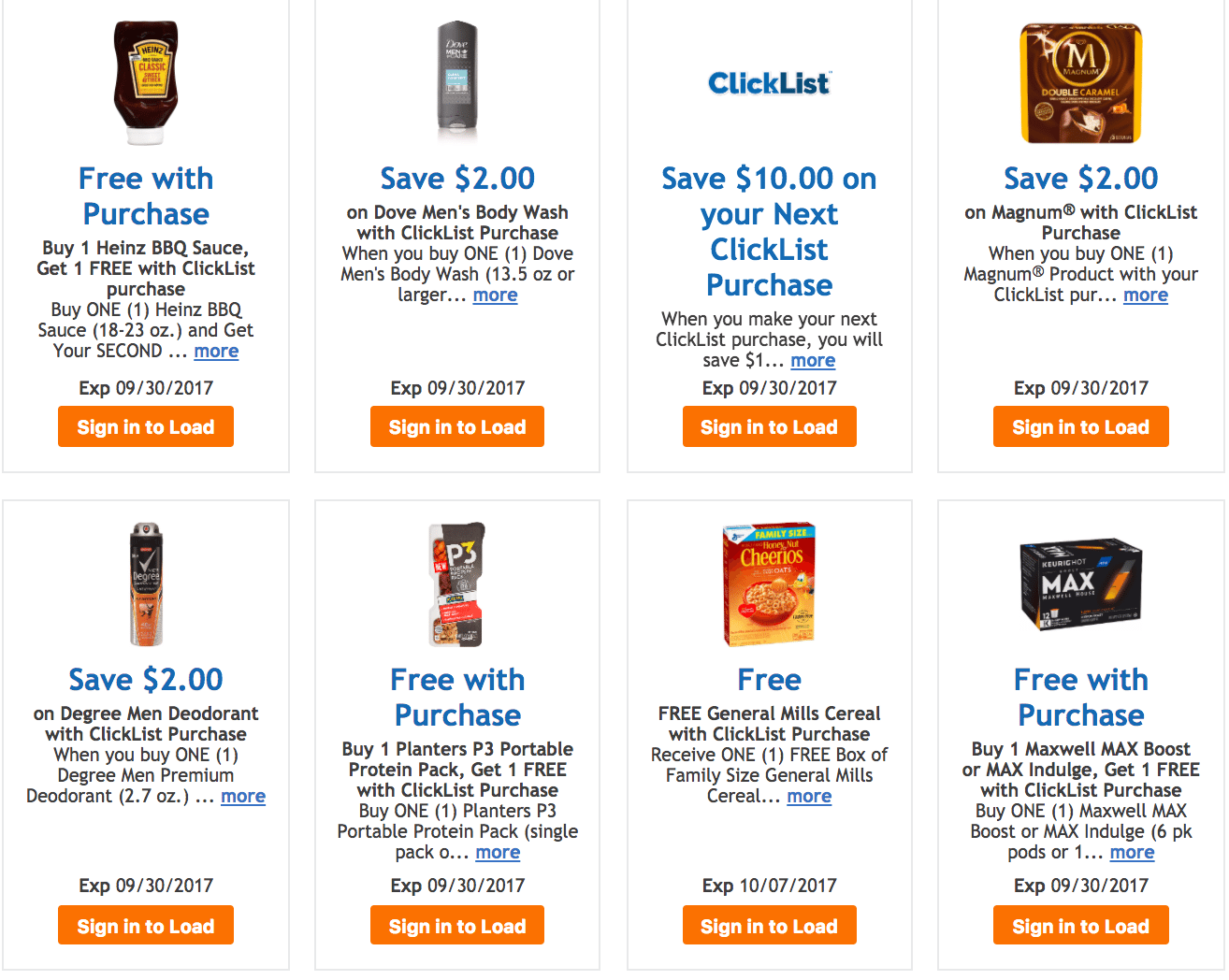
Task: Sign in to load free Cheerios coupon
Action: tap(769, 926)
